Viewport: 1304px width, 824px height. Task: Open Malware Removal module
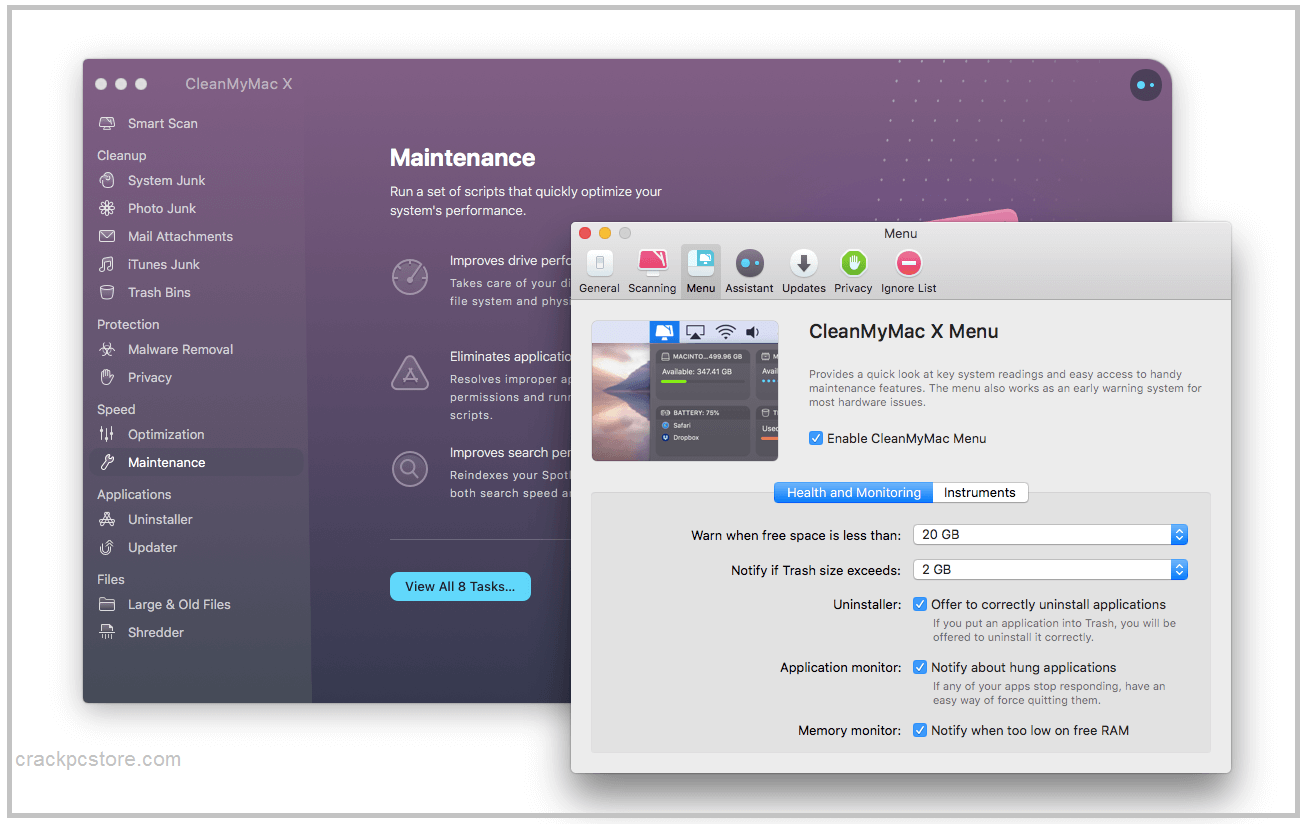(166, 349)
